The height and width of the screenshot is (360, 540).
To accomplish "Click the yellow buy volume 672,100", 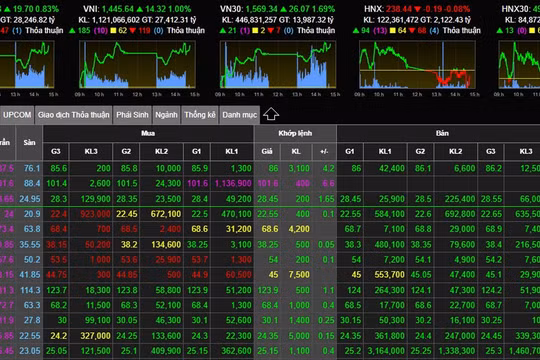I will point(166,214).
